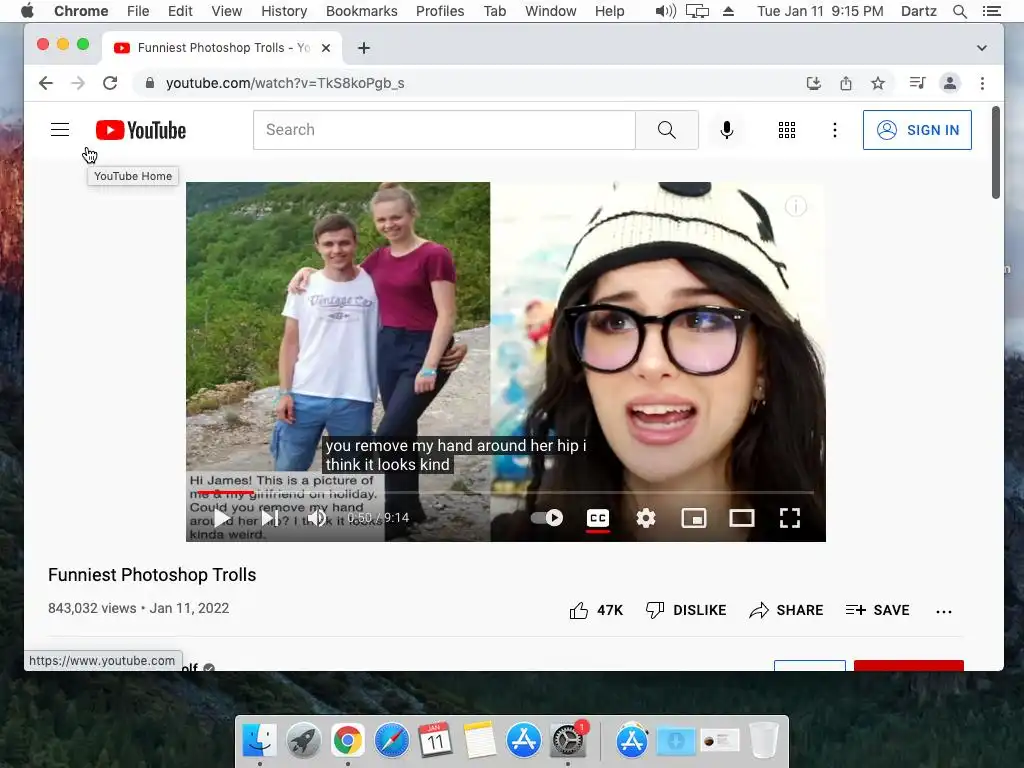Image resolution: width=1024 pixels, height=768 pixels.
Task: Open the media controls icon in Chrome toolbar
Action: [918, 83]
